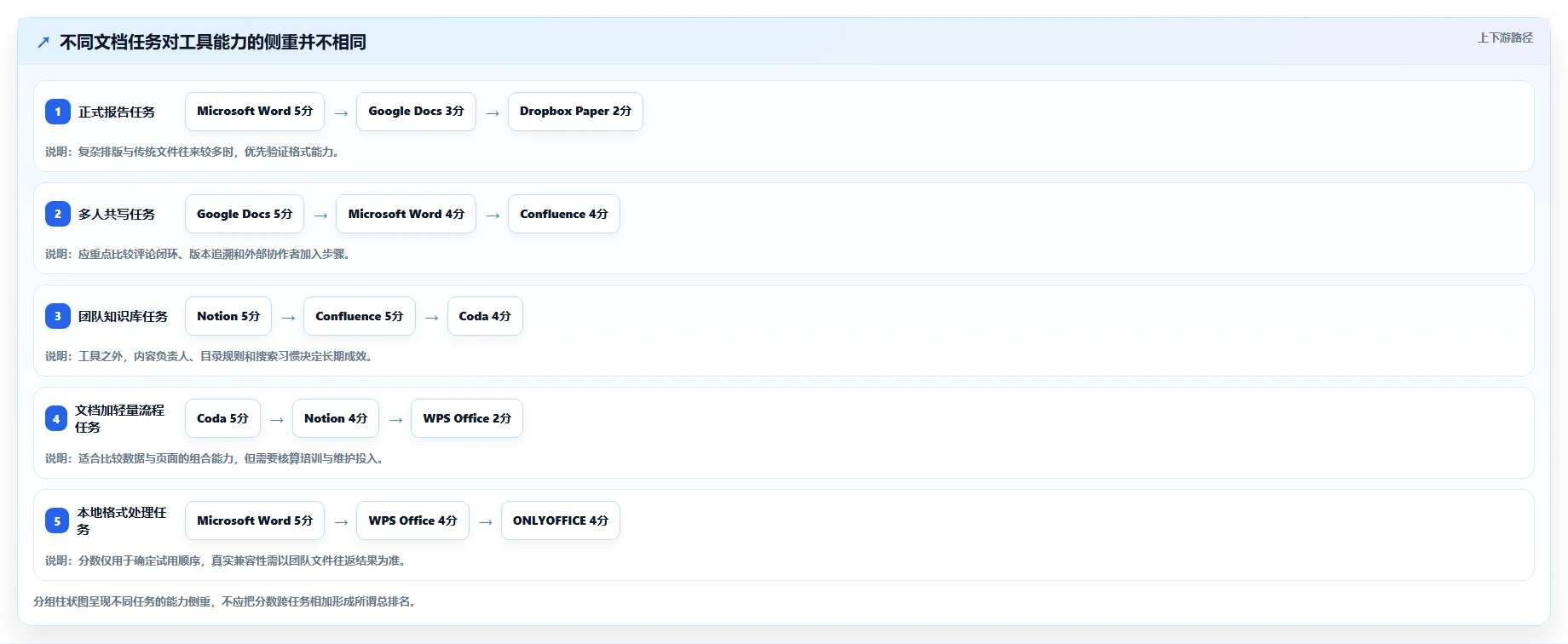Click the note starting 应重点比较评论闭环
The image size is (1568, 644).
[199, 254]
